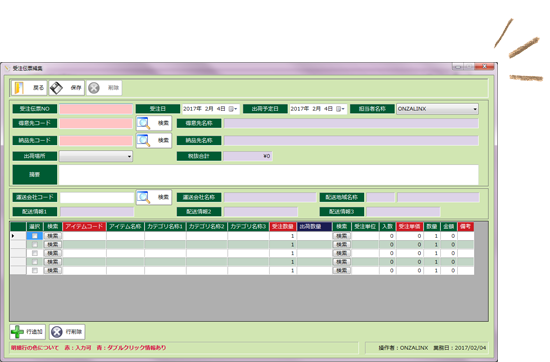550x362 pixels.
Task: Open customer code search magnifier
Action: [144, 123]
